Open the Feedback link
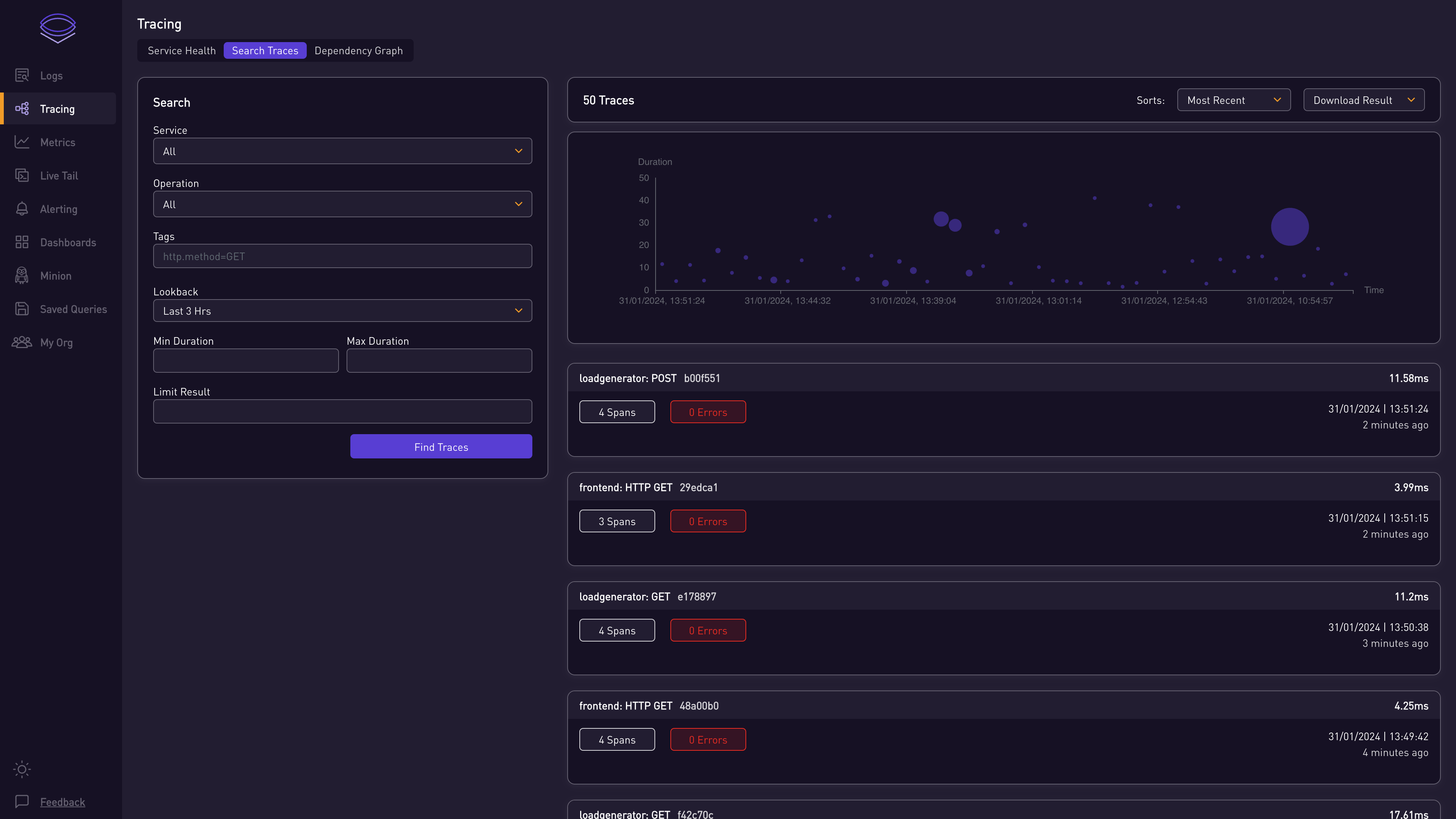Viewport: 1456px width, 819px height. 62,802
